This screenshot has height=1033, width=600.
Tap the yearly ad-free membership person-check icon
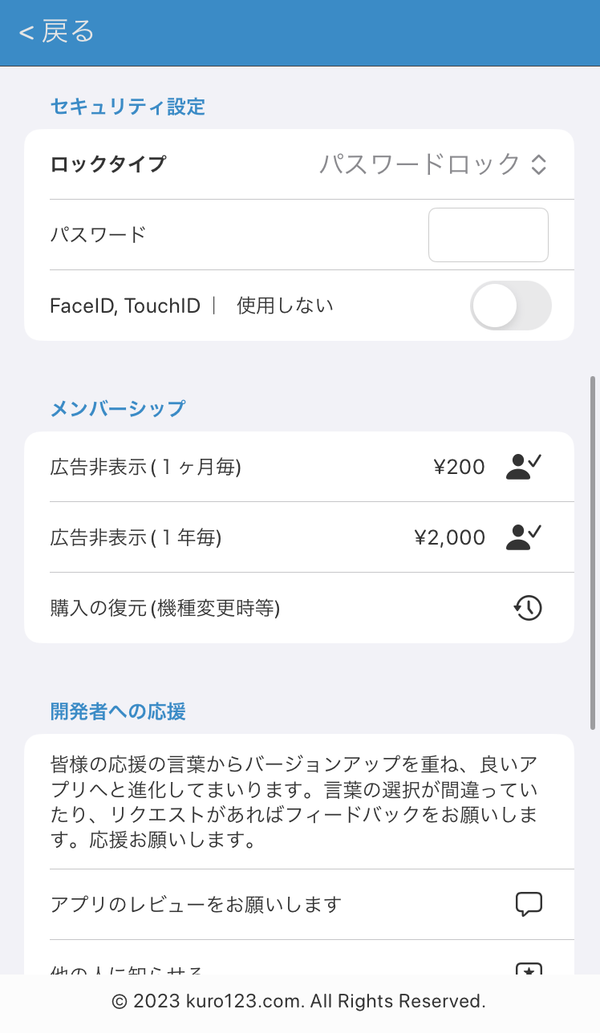524,537
